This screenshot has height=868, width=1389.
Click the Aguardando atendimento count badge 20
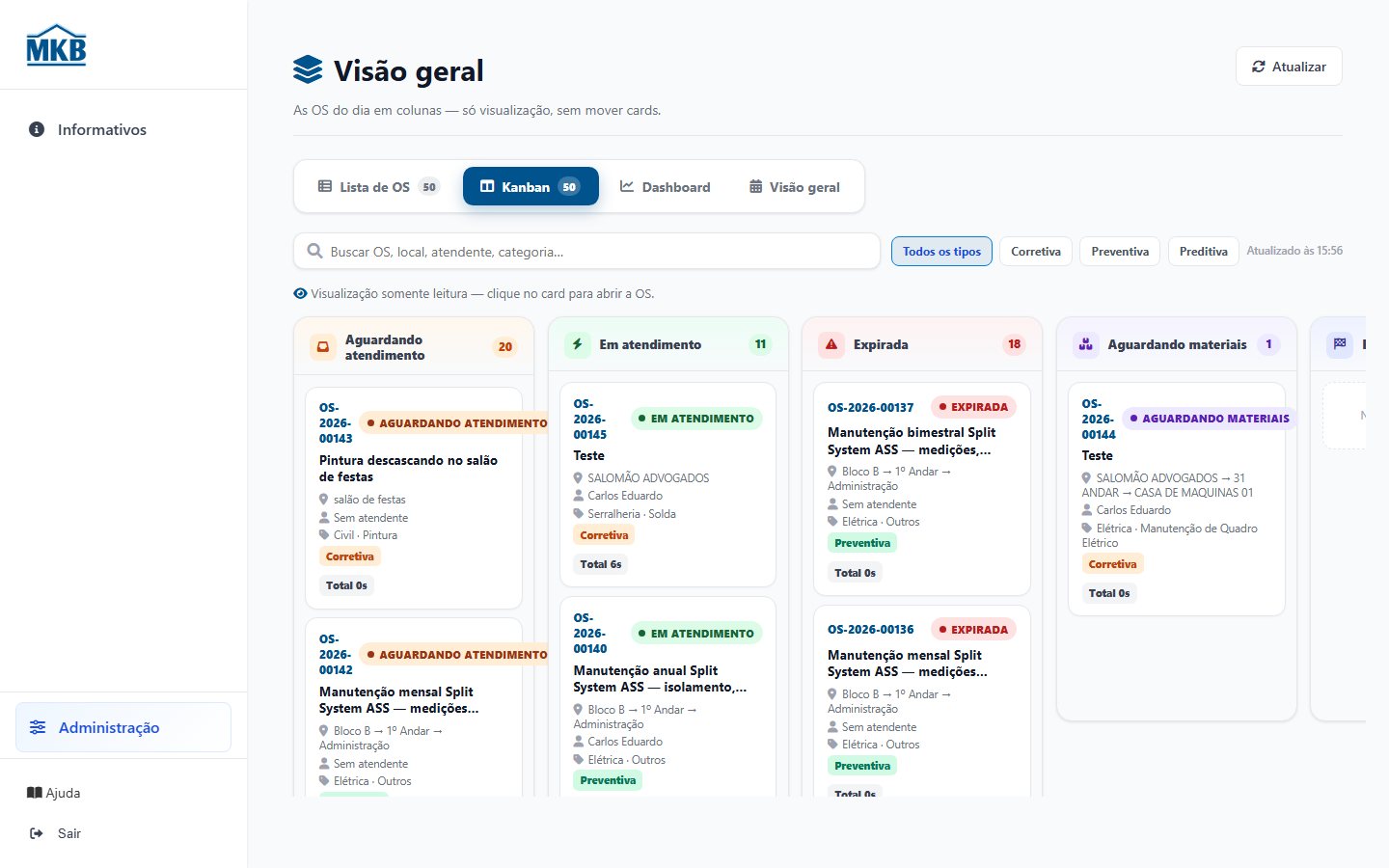pyautogui.click(x=504, y=347)
